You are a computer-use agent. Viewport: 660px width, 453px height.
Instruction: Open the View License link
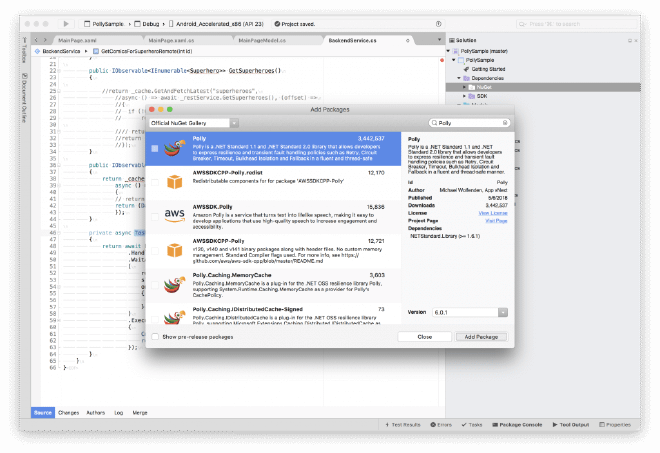click(492, 213)
